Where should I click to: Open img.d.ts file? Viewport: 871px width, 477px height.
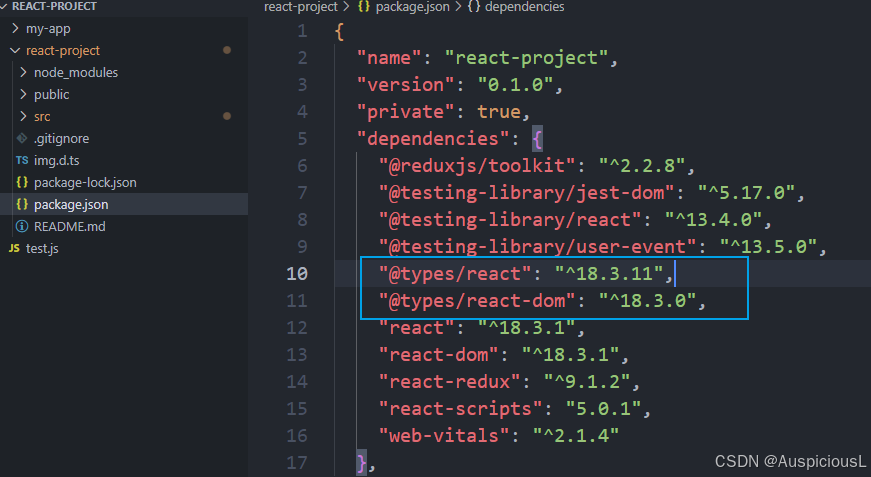[x=57, y=160]
